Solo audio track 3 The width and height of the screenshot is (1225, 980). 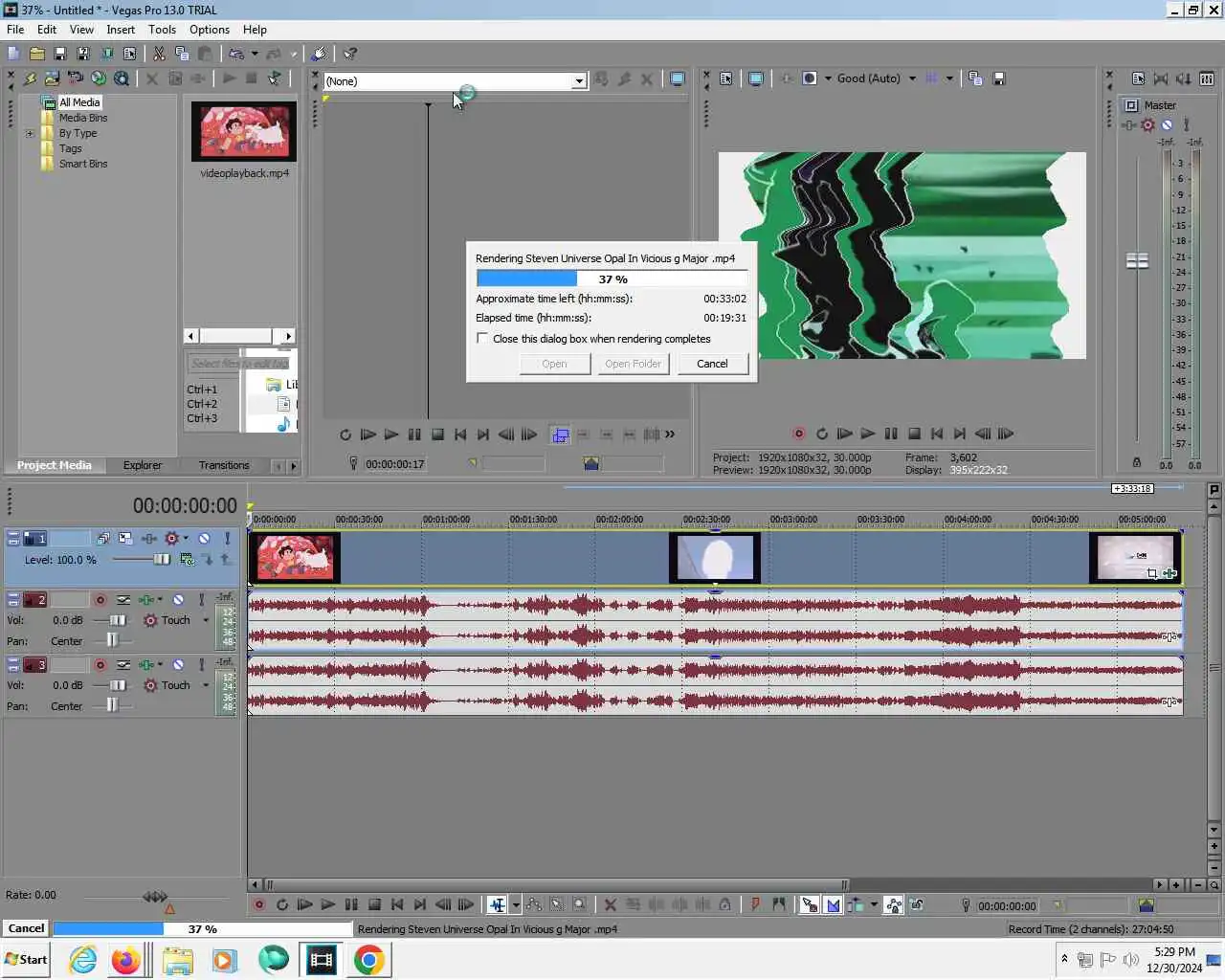[x=201, y=664]
